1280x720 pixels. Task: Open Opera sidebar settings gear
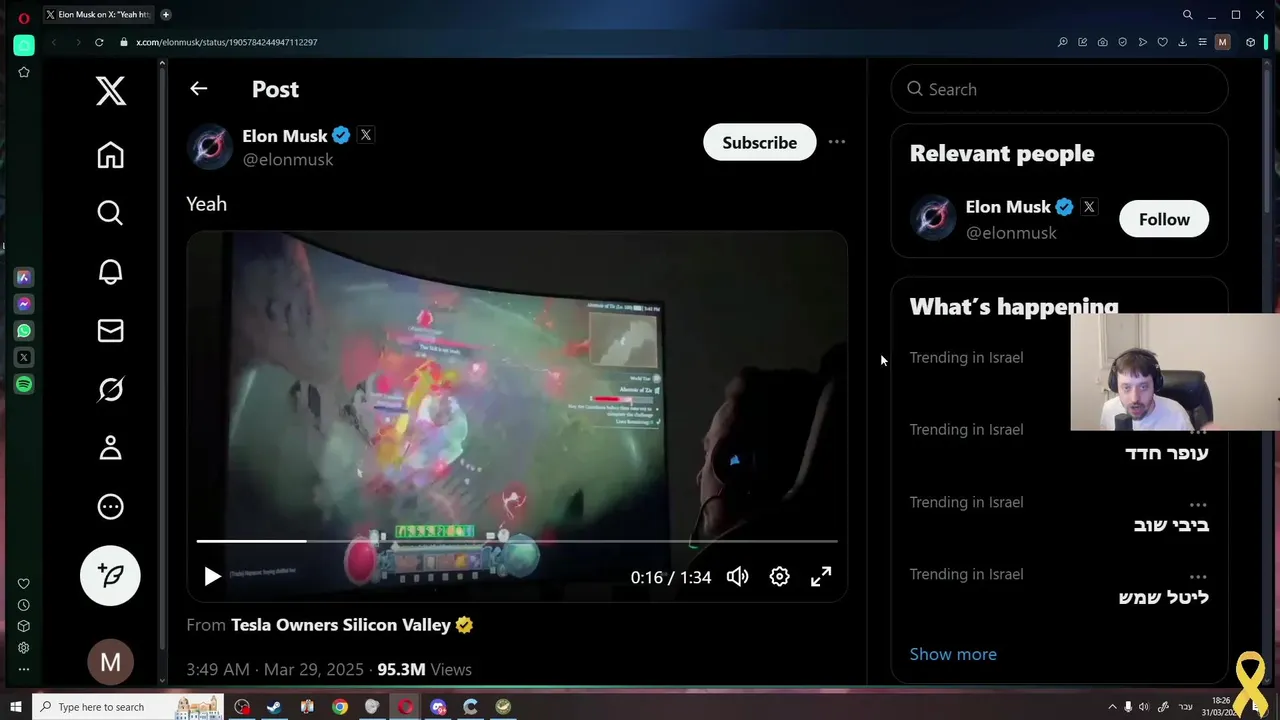pos(24,648)
